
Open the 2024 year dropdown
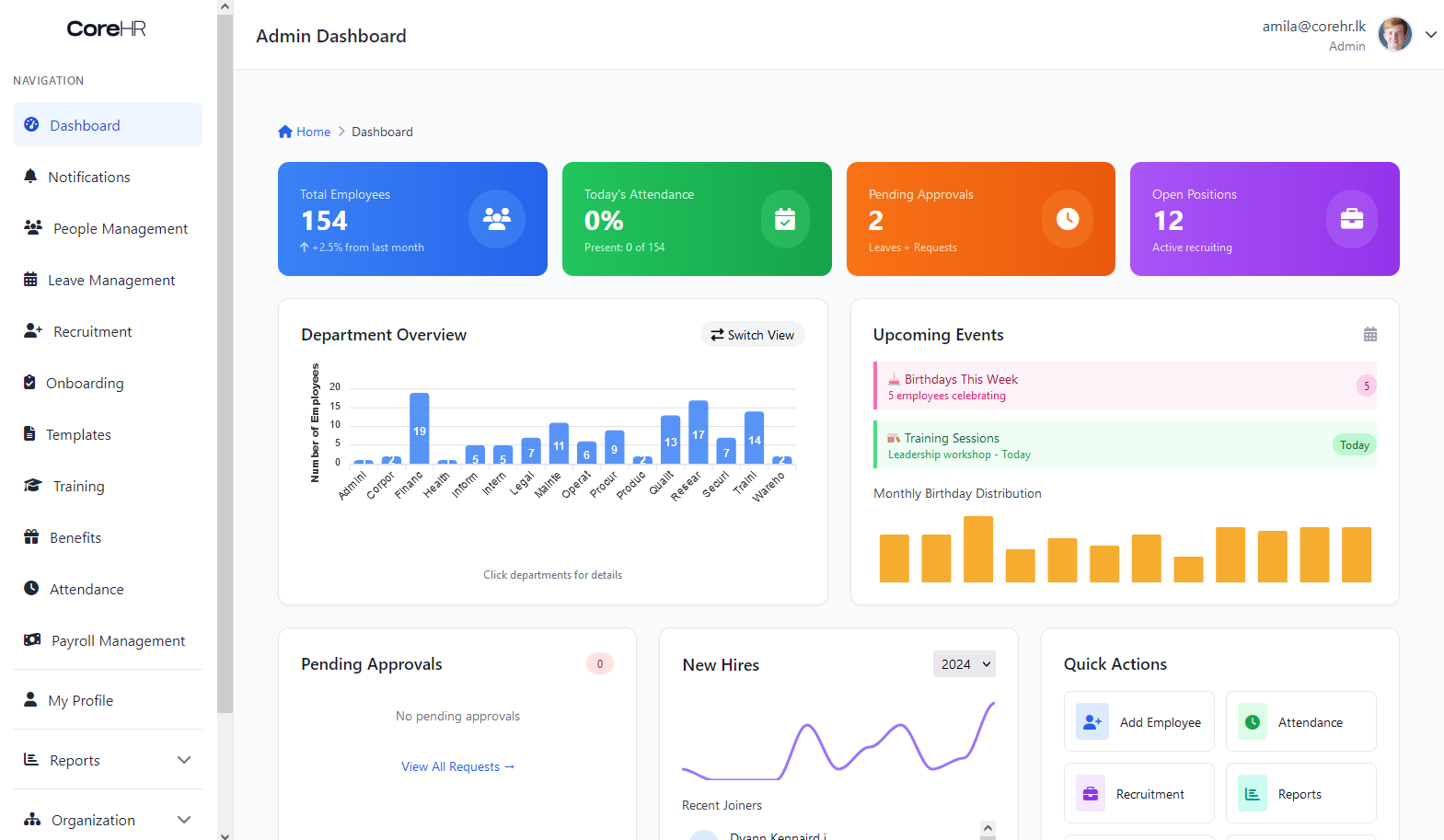point(964,664)
